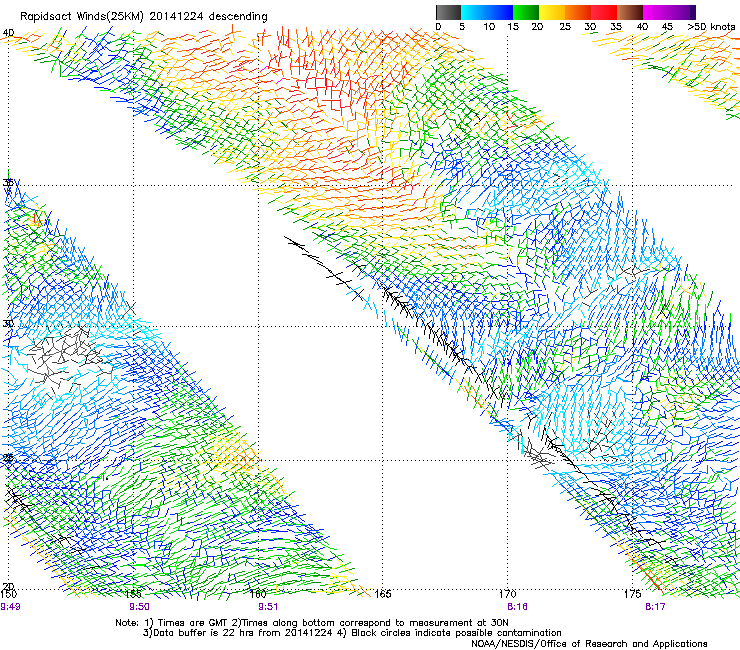This screenshot has width=740, height=650.
Task: Click the latitude label 40
Action: coord(8,33)
